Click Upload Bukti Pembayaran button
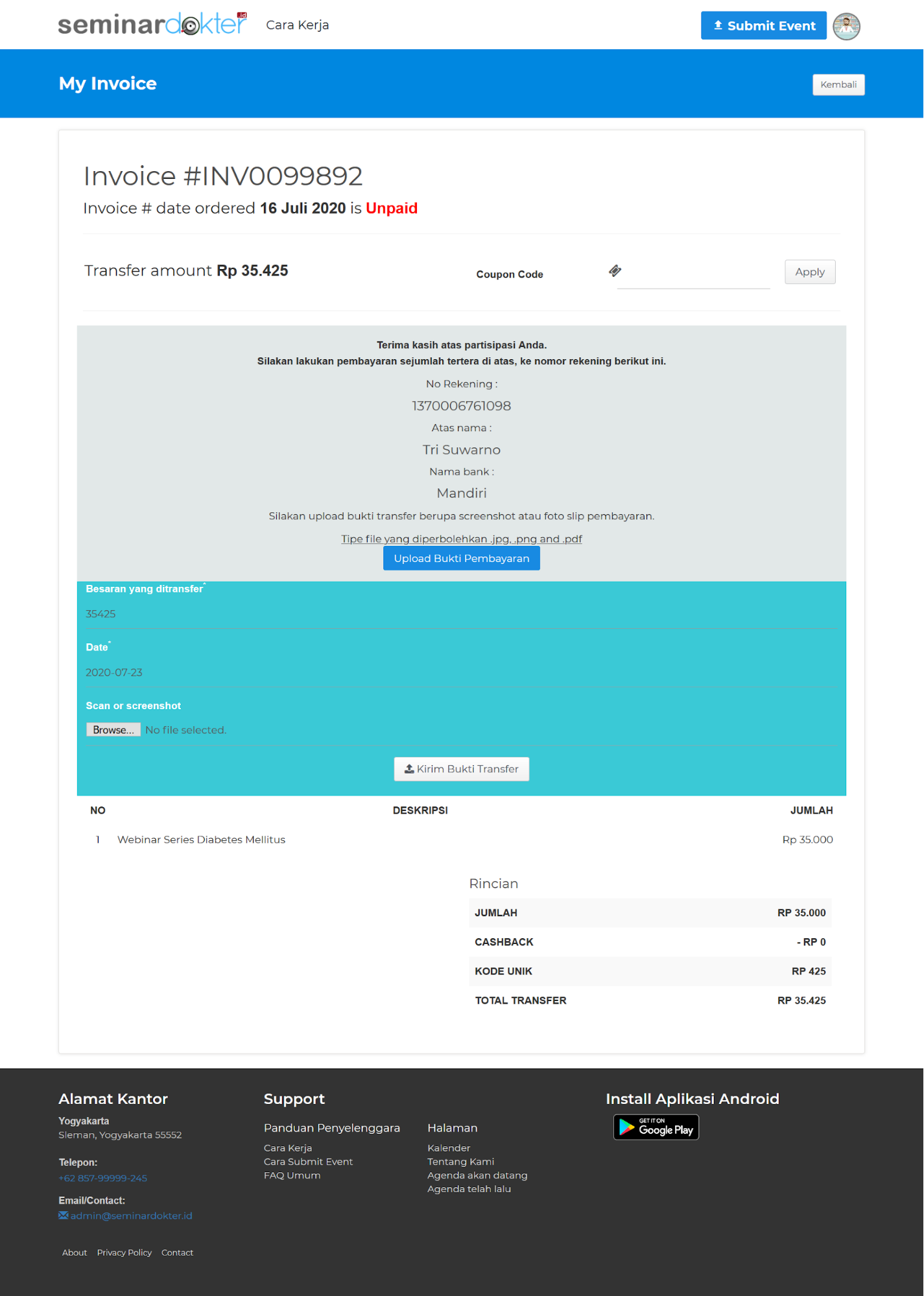This screenshot has width=924, height=1296. 461,558
